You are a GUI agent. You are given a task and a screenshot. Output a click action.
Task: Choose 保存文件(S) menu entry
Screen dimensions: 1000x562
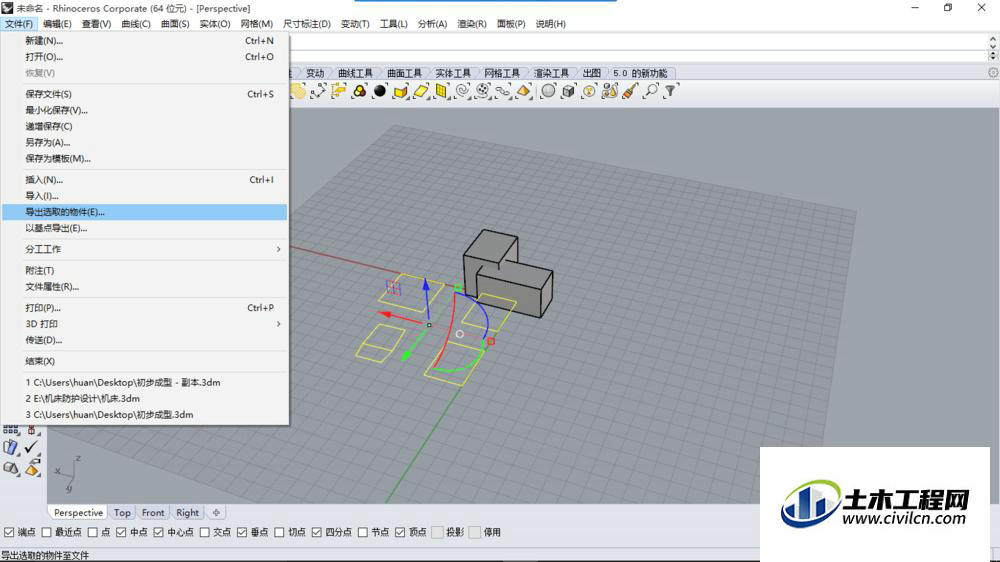coord(145,94)
